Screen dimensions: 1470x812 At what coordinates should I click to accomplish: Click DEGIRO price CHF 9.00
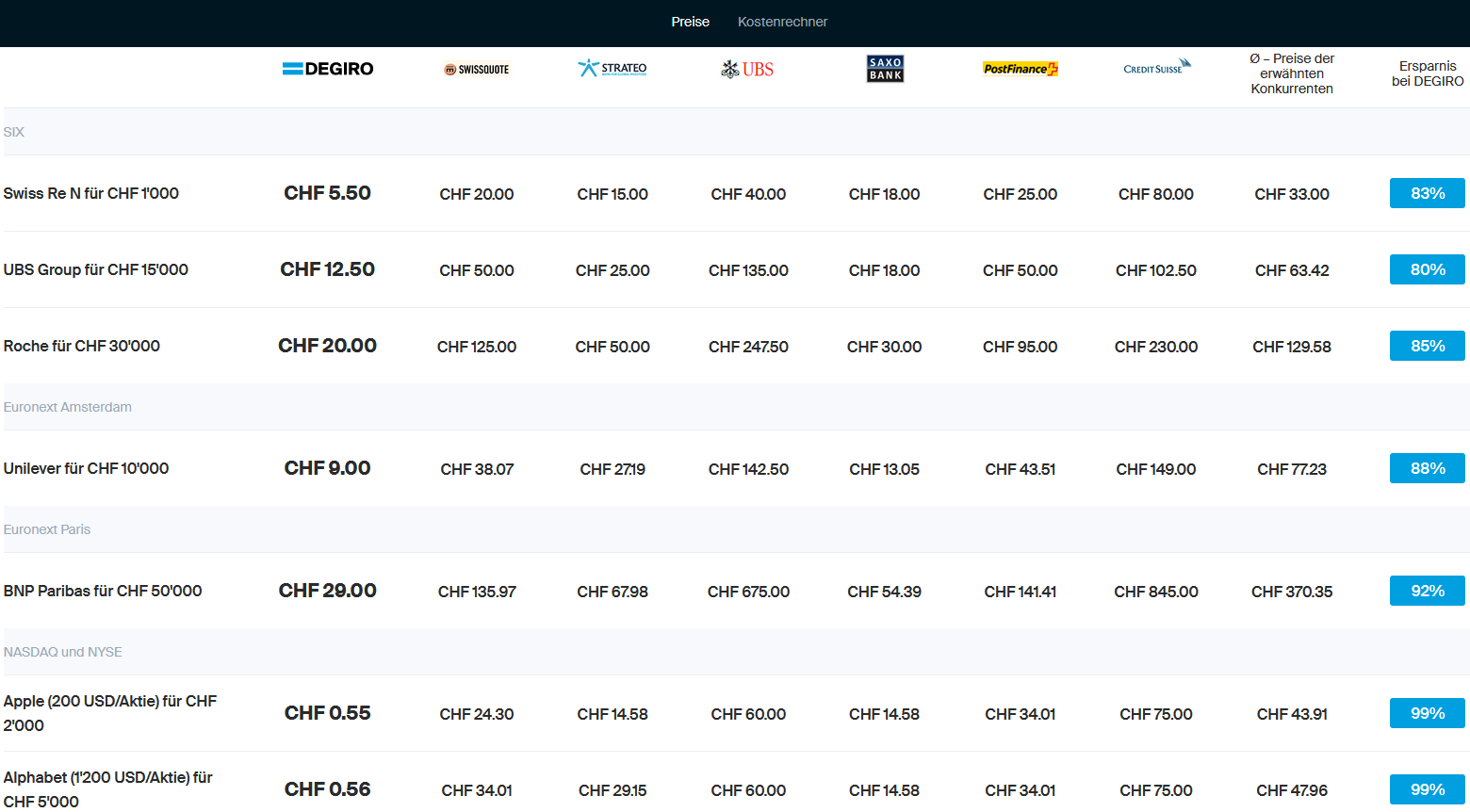point(328,468)
